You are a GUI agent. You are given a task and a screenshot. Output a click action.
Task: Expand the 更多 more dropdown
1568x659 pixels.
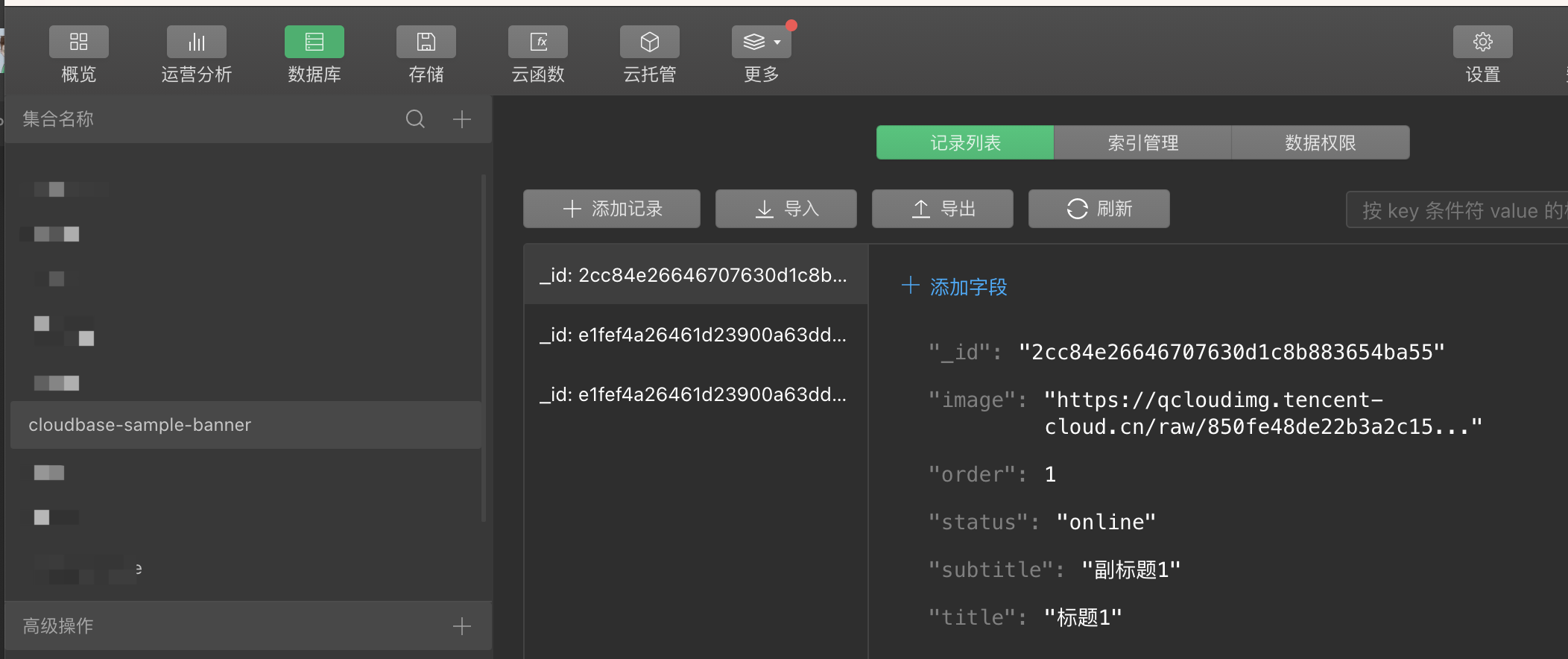[761, 42]
